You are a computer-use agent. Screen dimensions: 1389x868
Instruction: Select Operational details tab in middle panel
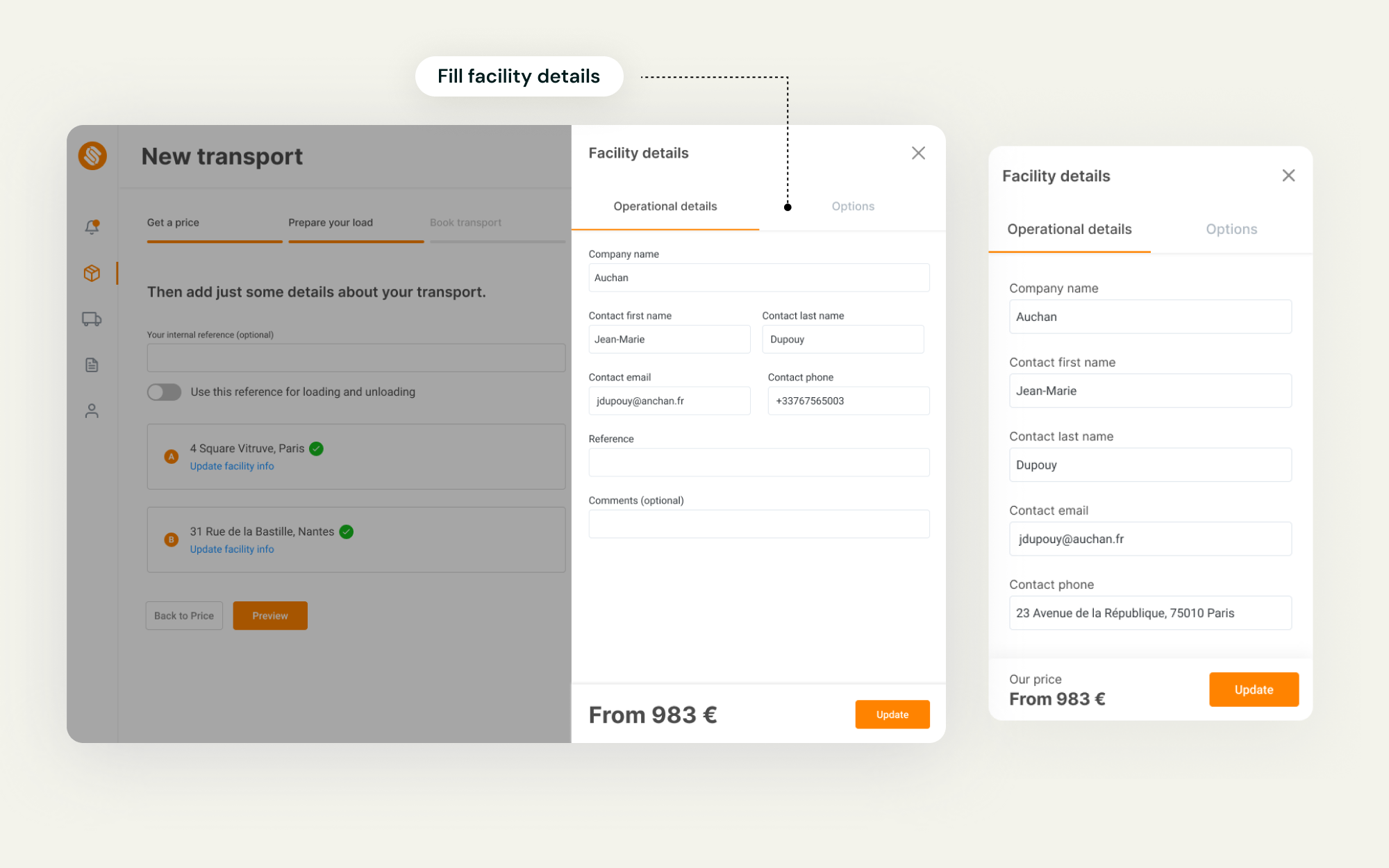tap(665, 206)
